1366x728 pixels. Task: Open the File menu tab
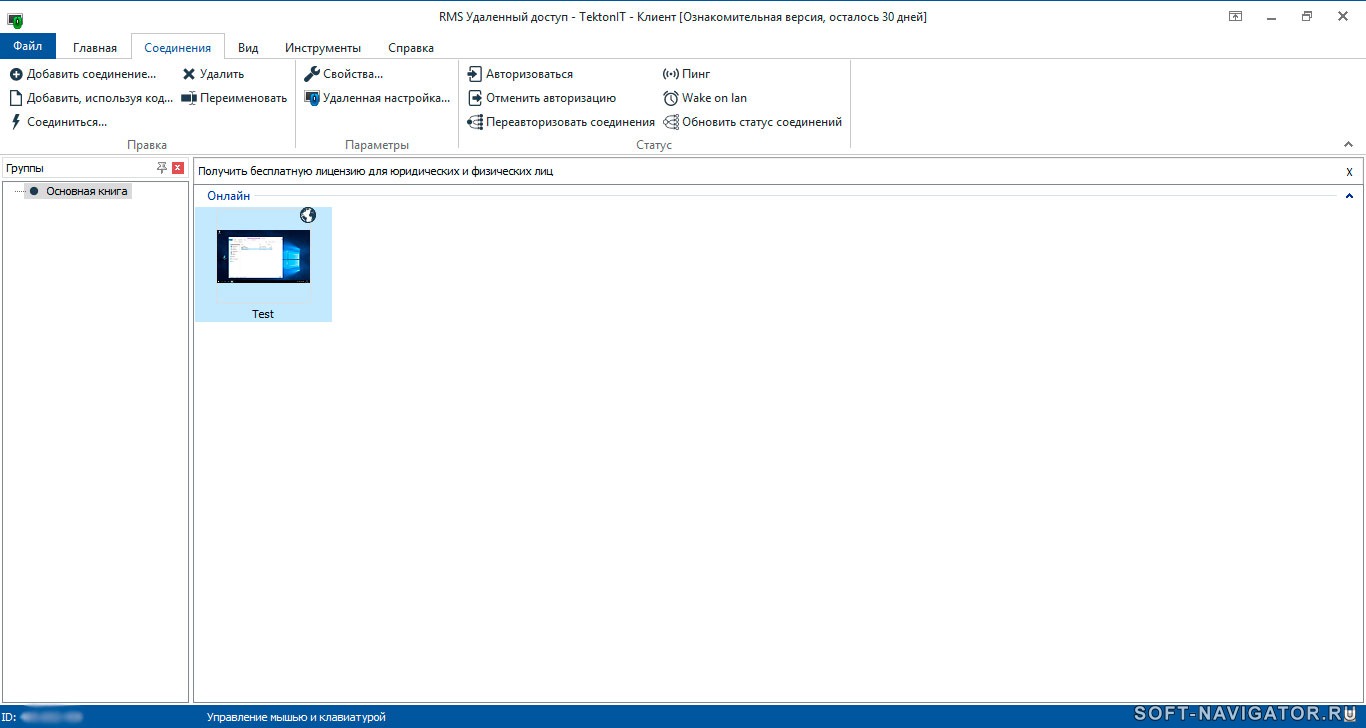coord(28,47)
